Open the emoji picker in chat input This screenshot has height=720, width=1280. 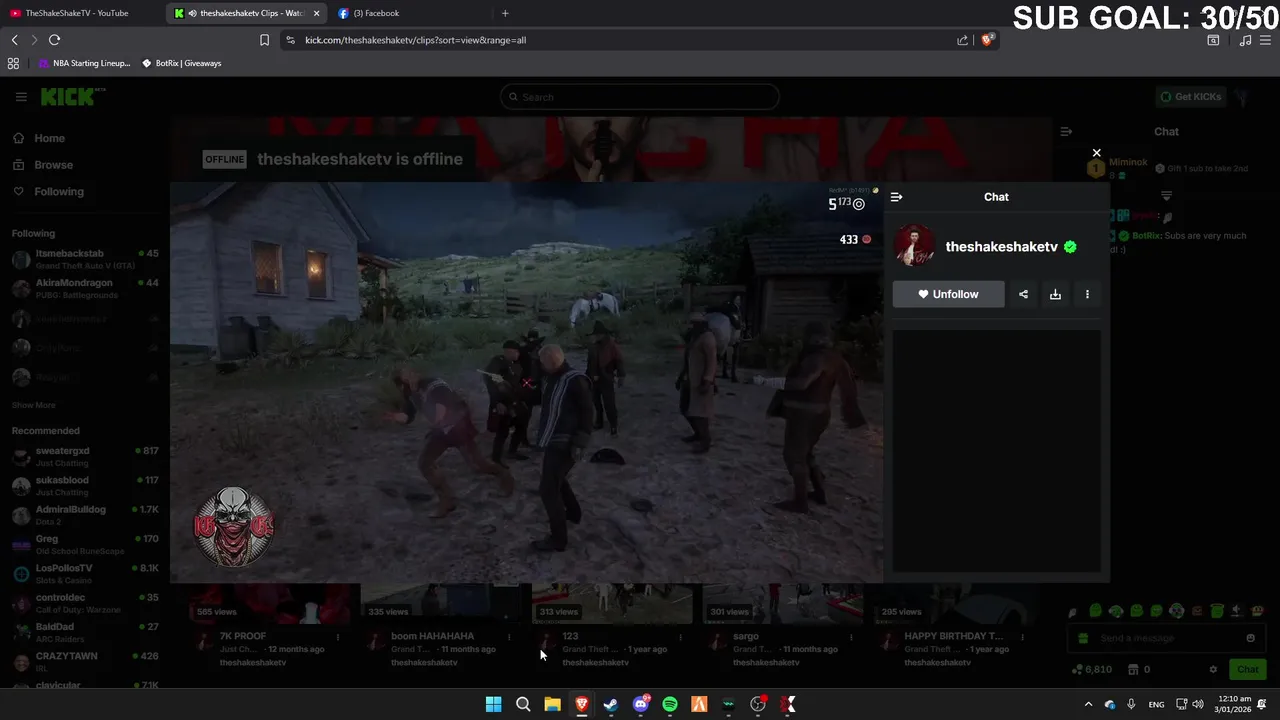[x=1250, y=638]
